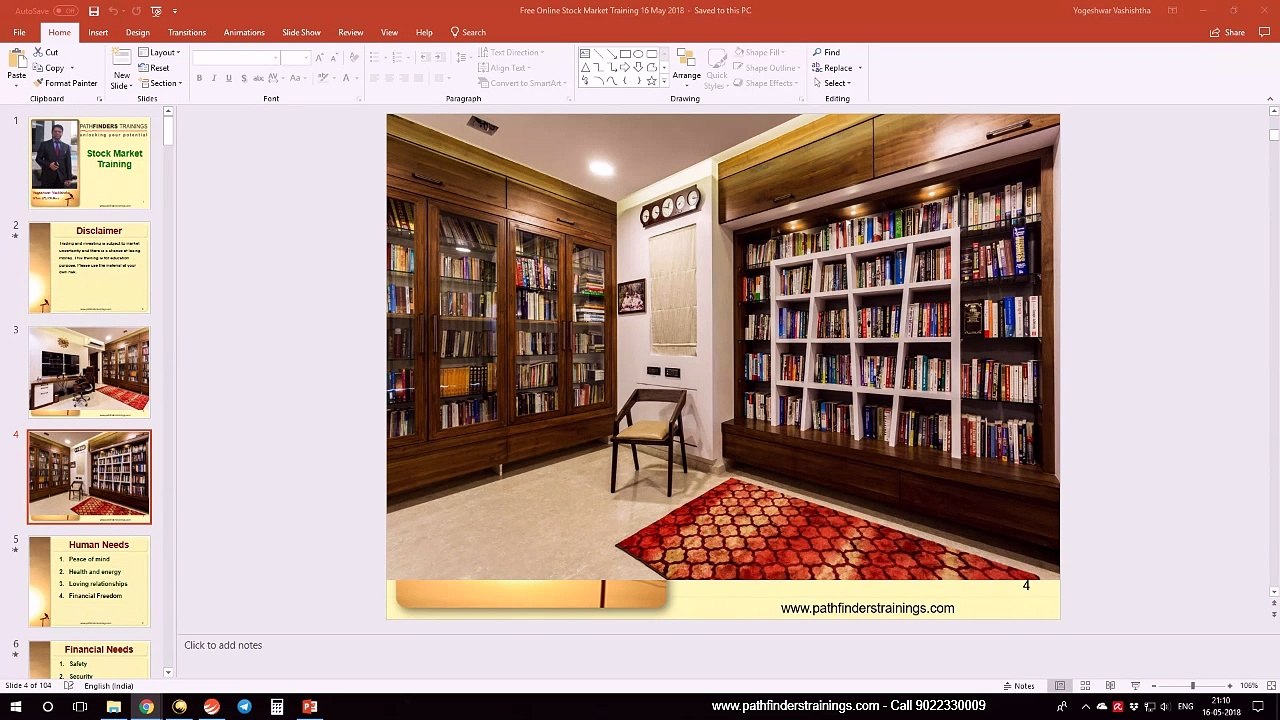Click the Redo/Repeat icon
Screen dimensions: 1280x720
pyautogui.click(x=136, y=11)
